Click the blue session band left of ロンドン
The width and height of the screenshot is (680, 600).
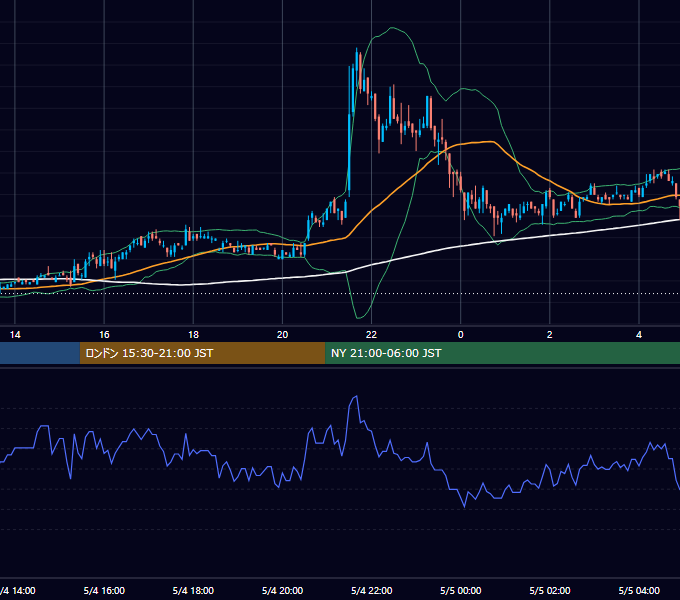point(40,353)
